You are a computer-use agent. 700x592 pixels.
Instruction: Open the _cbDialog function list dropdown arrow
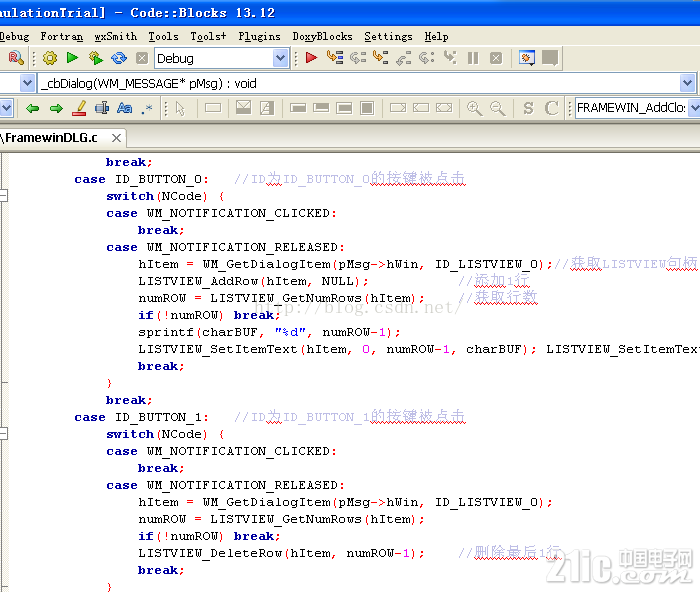(x=688, y=83)
